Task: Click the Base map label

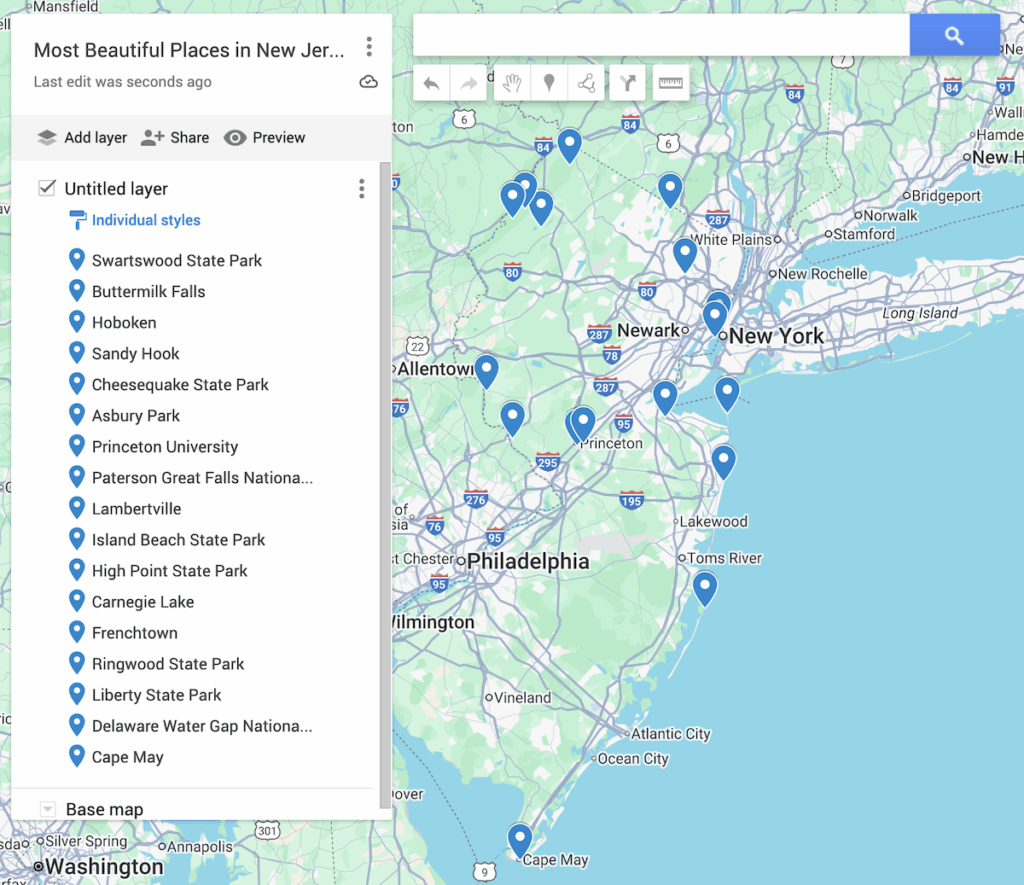Action: pyautogui.click(x=104, y=809)
